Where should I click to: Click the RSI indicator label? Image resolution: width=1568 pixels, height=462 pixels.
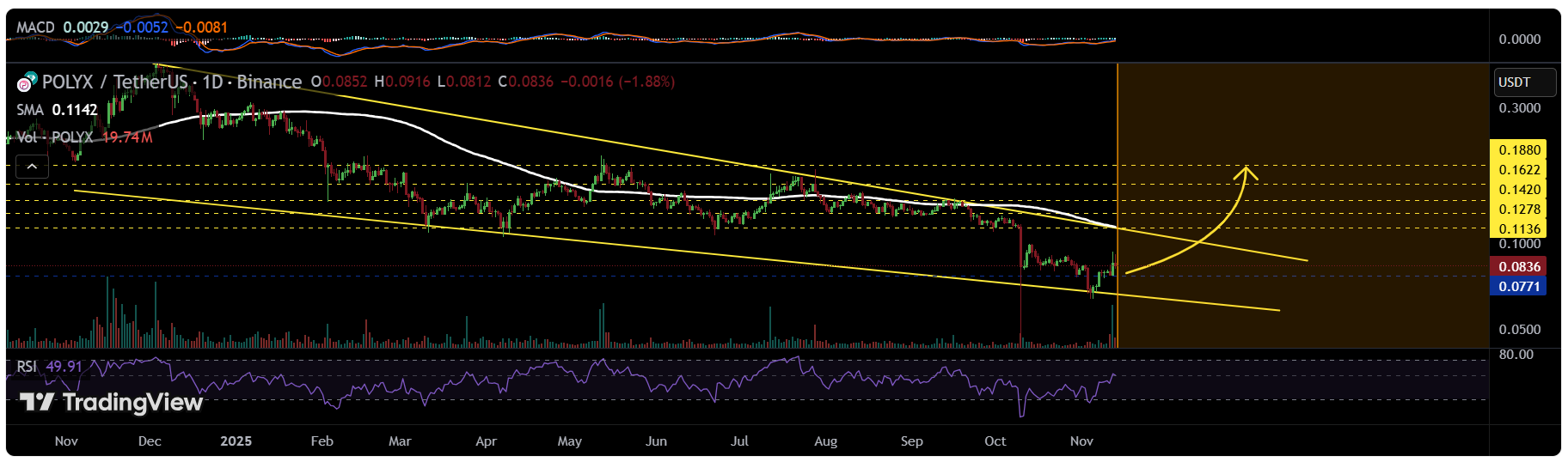(27, 367)
